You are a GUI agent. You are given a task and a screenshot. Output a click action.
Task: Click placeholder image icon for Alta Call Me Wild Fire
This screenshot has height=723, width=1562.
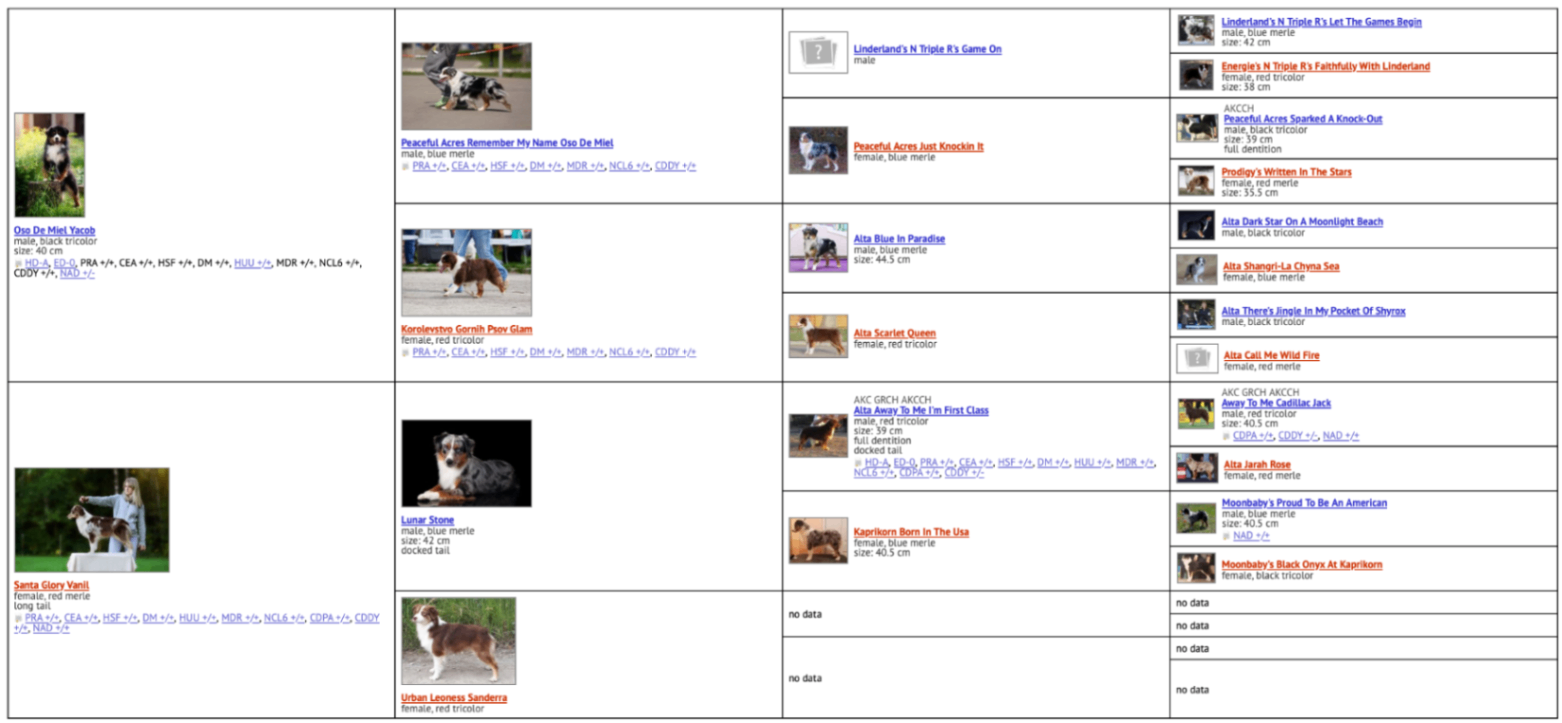(x=1197, y=358)
